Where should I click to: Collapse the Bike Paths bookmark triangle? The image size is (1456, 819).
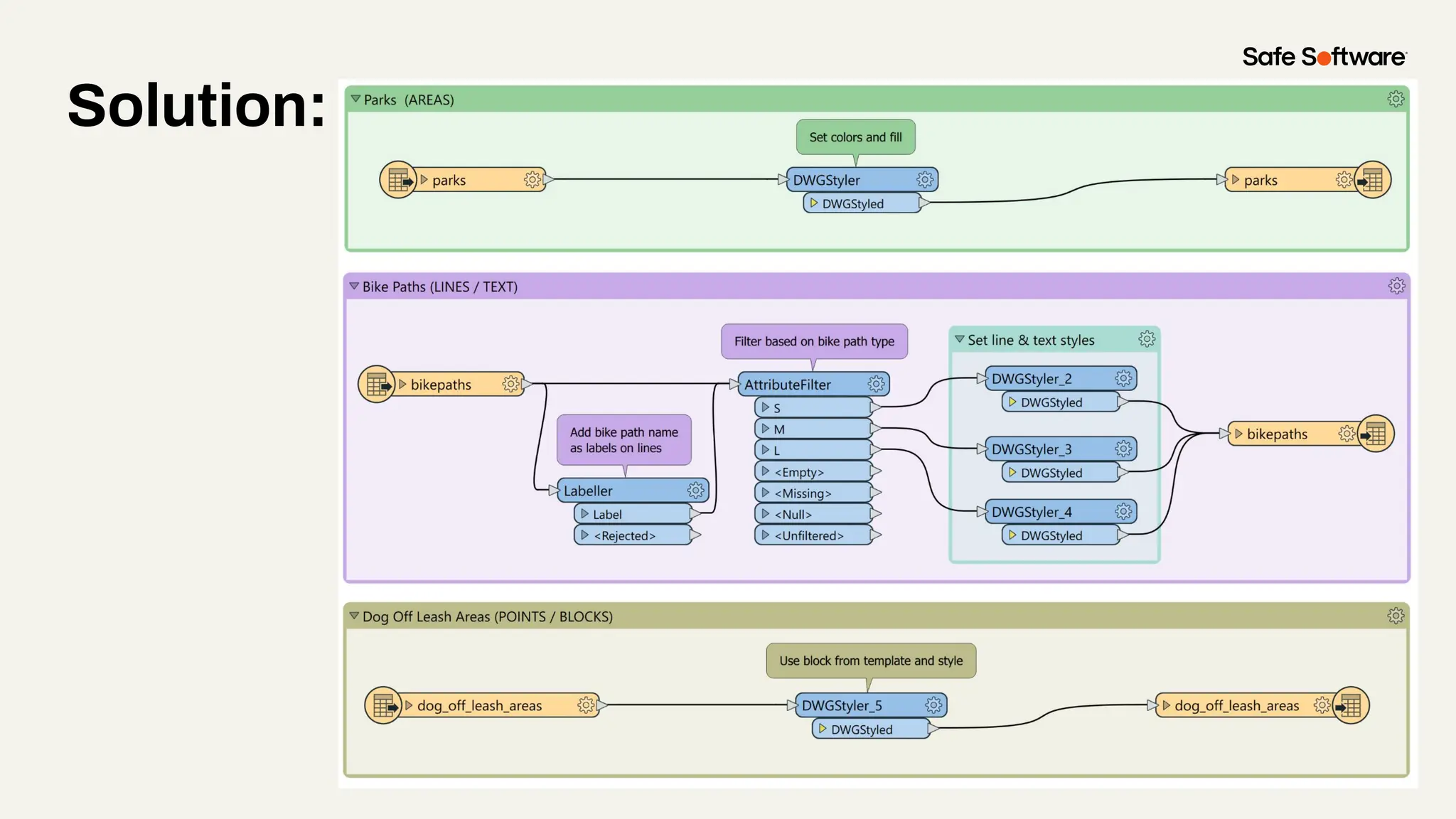354,287
